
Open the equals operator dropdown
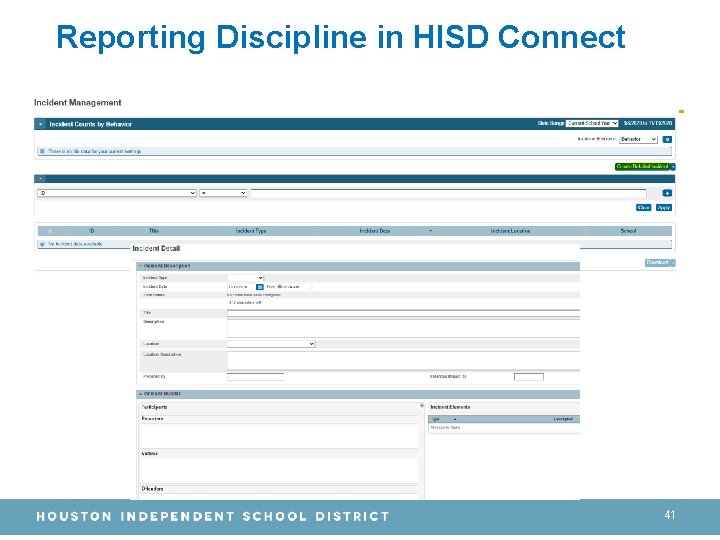point(223,193)
